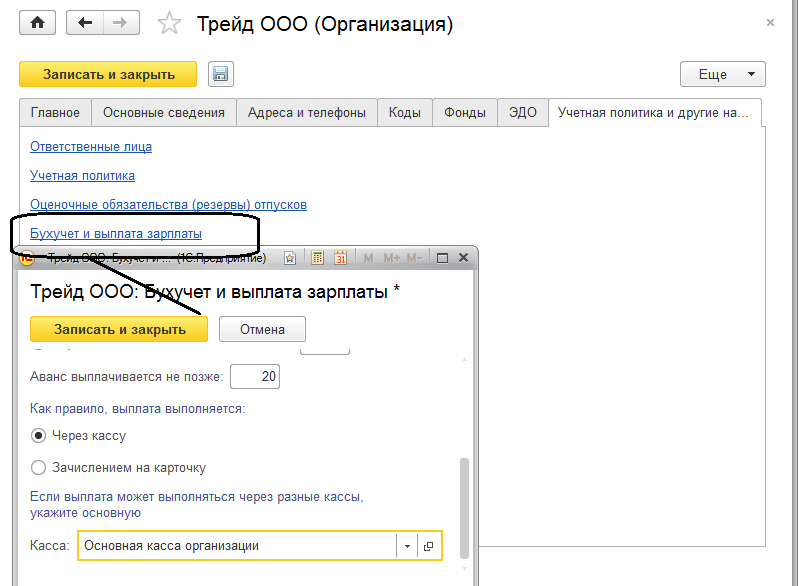
Task: Open calendar icon in dialog title bar
Action: 340,258
